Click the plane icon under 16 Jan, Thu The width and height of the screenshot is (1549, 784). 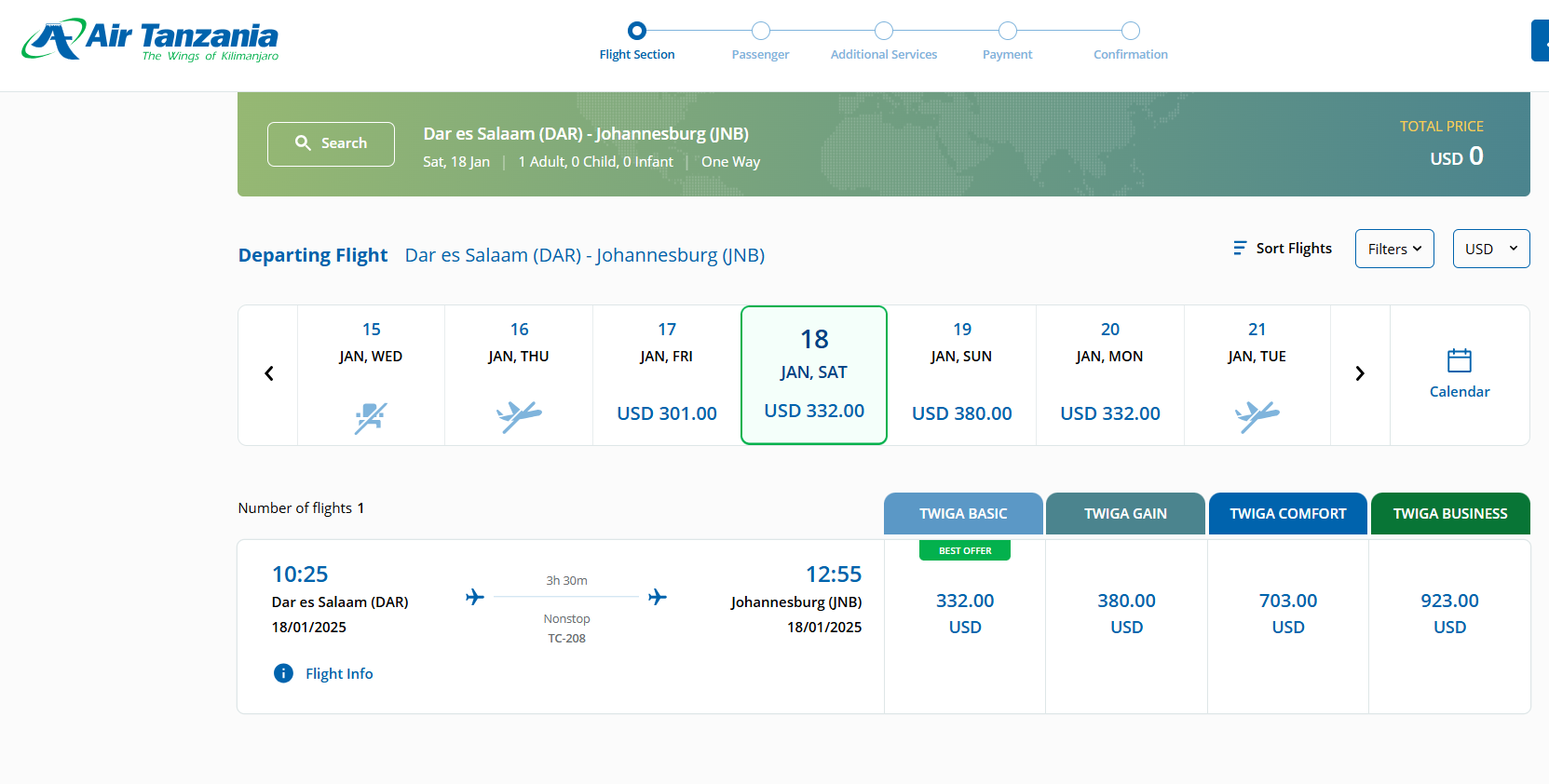519,415
